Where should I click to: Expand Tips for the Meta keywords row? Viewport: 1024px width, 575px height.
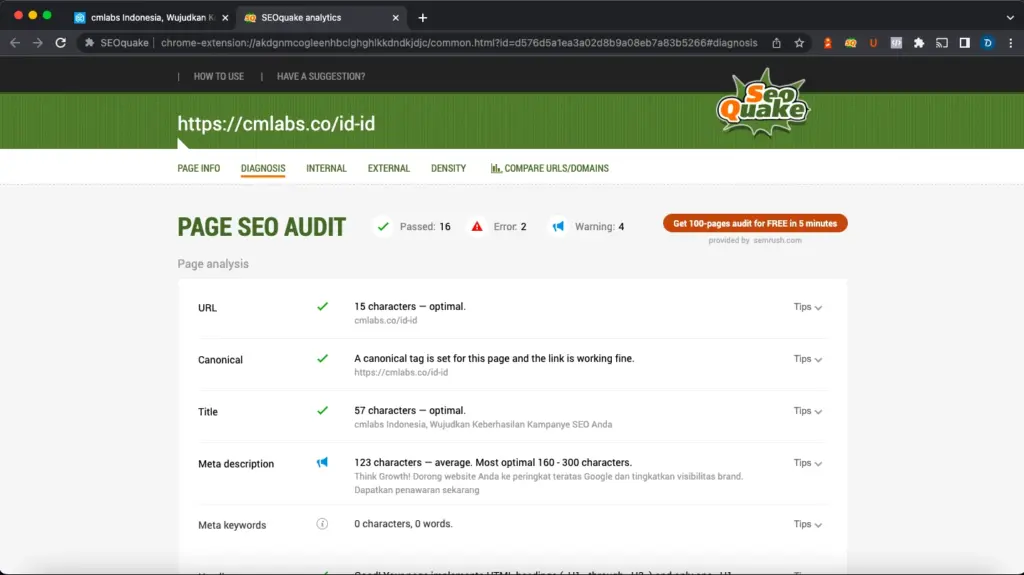pos(808,524)
